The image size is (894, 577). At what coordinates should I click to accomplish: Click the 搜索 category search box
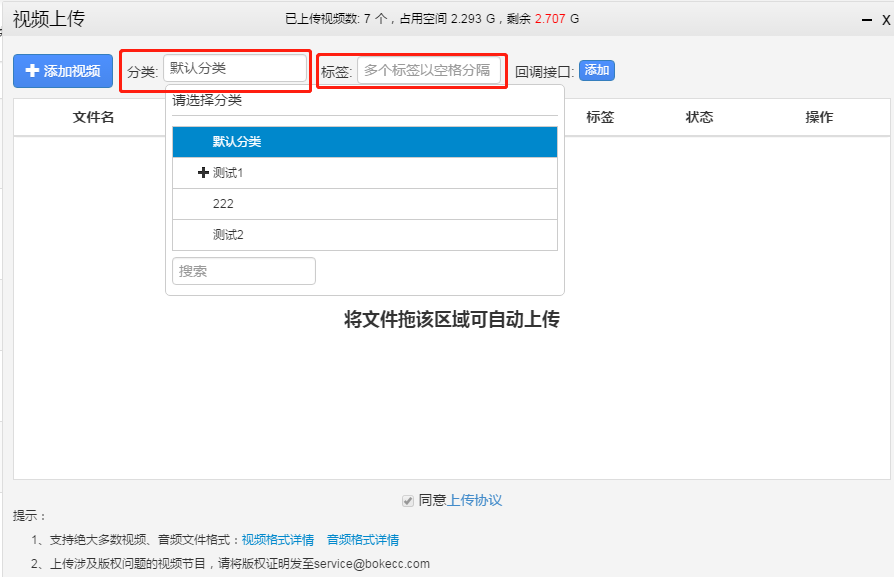click(x=244, y=271)
